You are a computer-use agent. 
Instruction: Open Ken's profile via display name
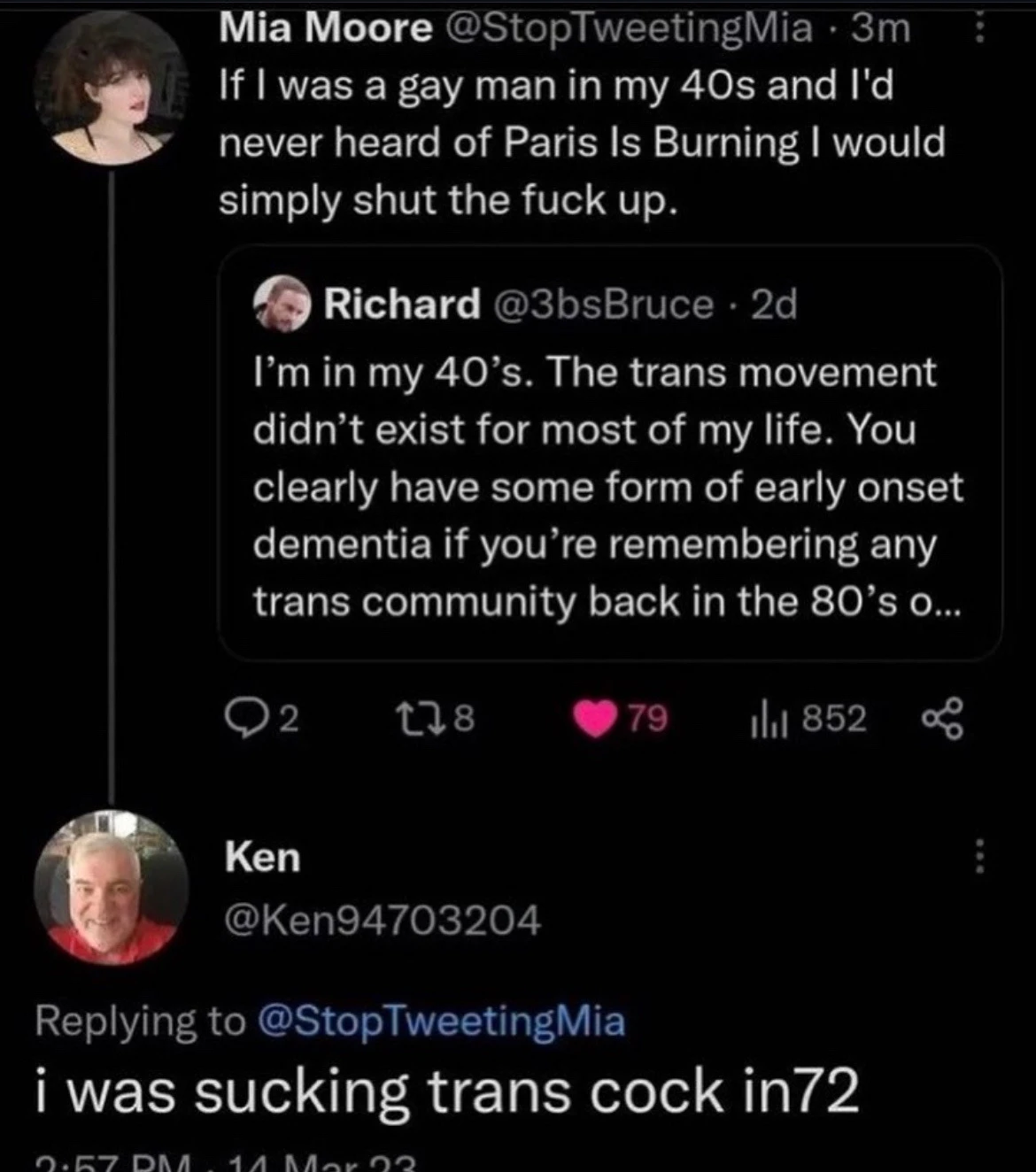click(263, 857)
